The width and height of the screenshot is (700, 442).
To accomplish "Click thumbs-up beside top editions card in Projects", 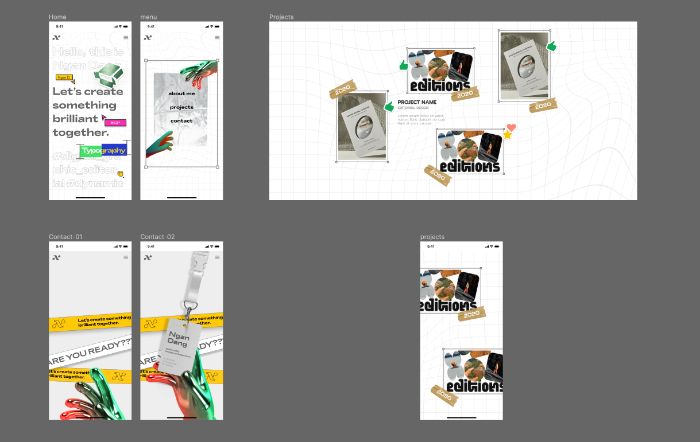I will click(404, 66).
